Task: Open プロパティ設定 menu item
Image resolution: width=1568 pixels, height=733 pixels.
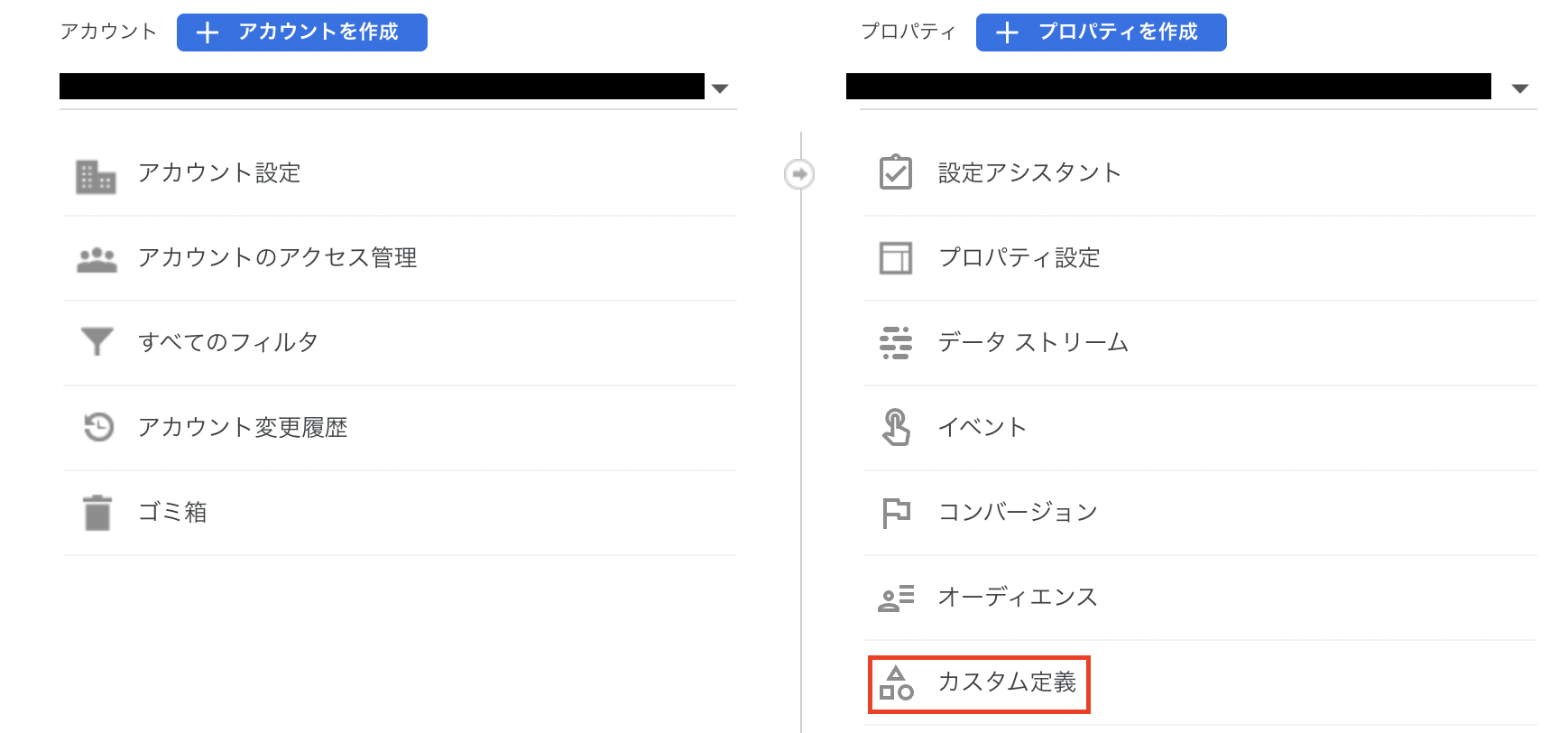Action: click(x=1200, y=258)
